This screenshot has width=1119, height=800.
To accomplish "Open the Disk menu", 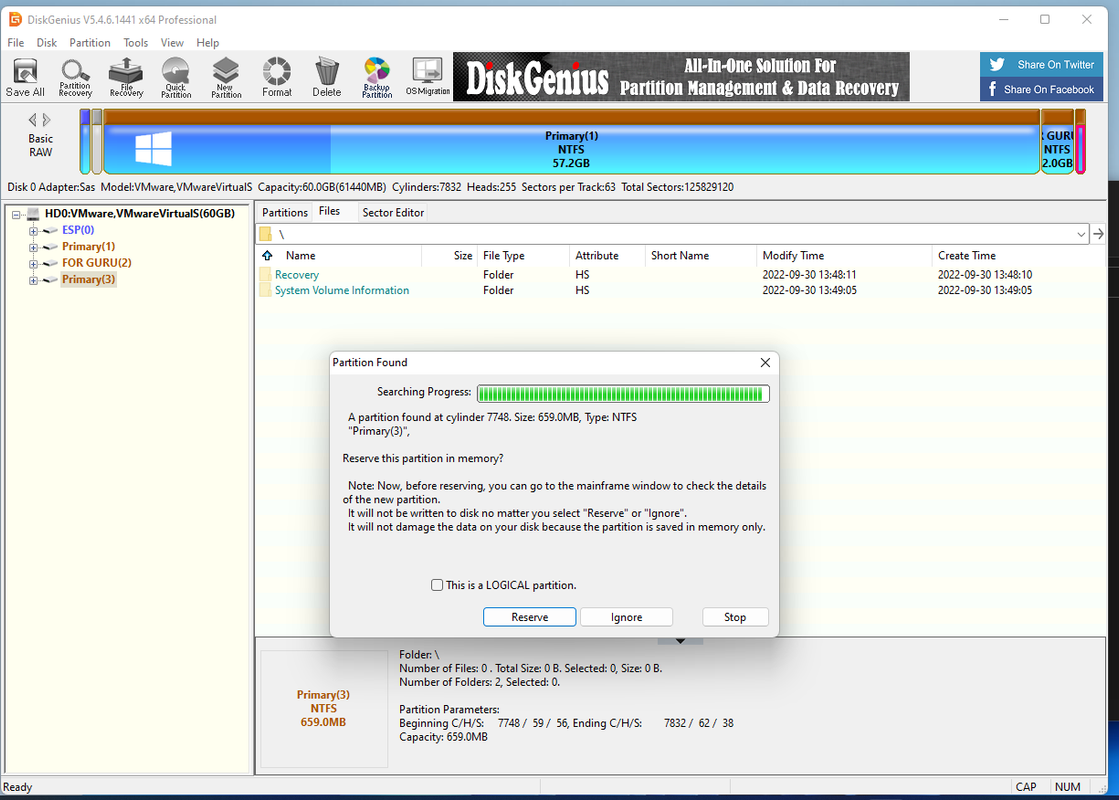I will point(46,43).
